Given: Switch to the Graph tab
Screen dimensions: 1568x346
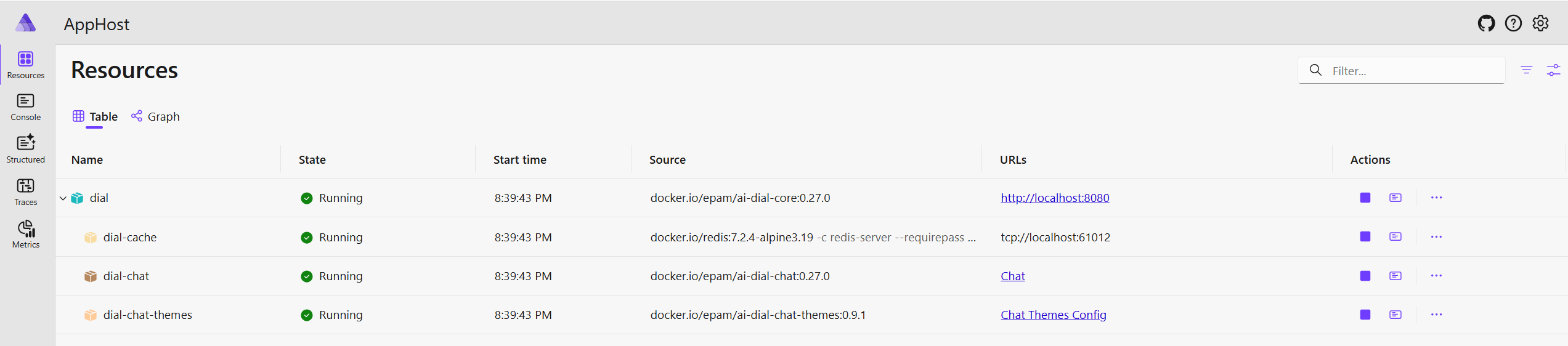Looking at the screenshot, I should click(x=155, y=116).
